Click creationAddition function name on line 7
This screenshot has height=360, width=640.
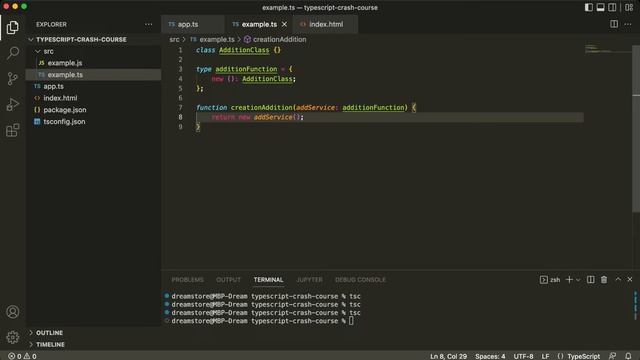262,108
